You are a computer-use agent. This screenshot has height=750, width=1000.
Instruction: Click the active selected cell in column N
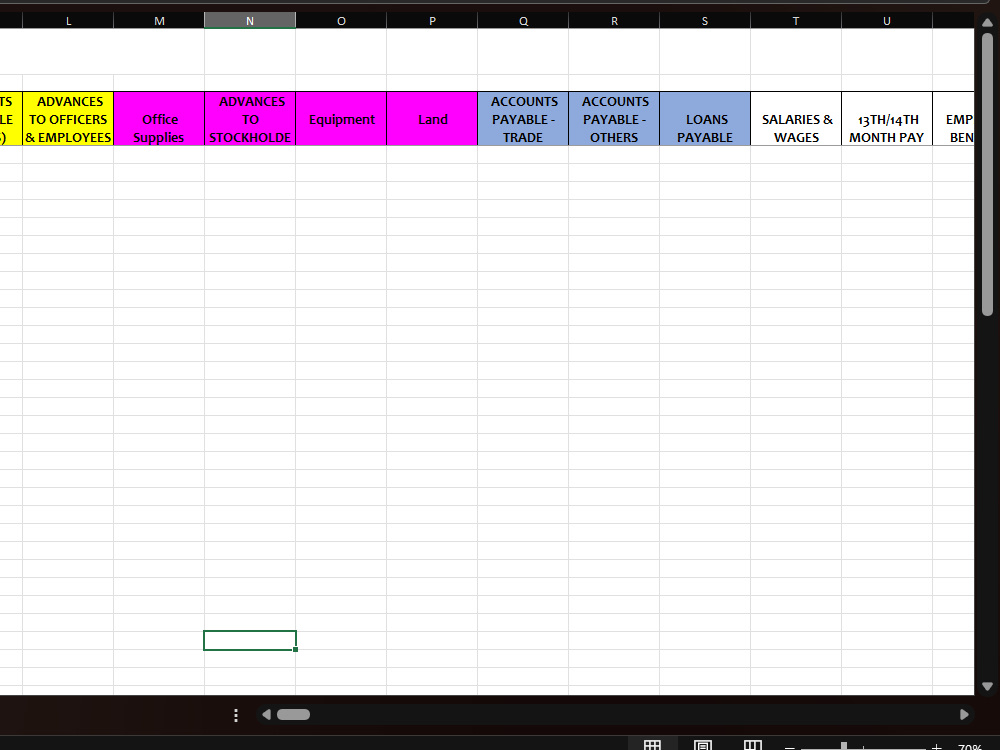pos(250,640)
